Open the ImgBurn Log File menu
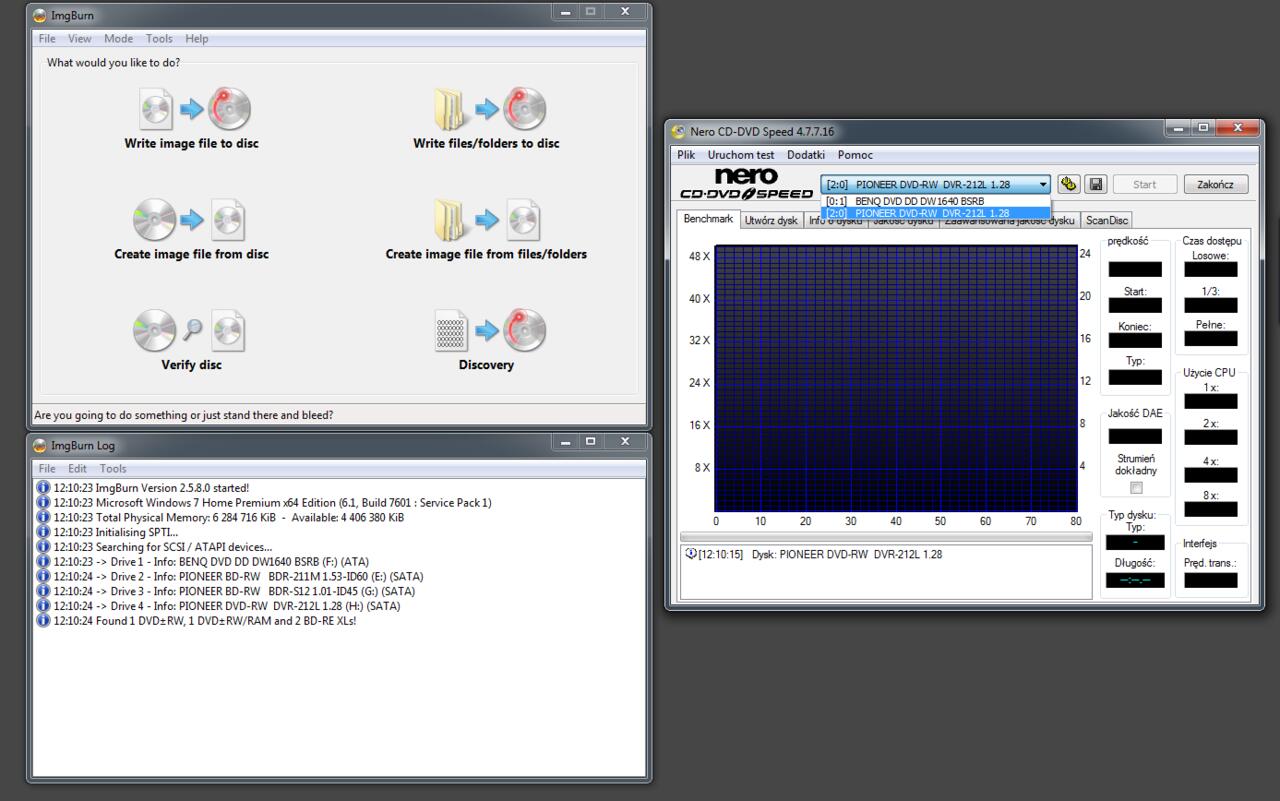The height and width of the screenshot is (801, 1280). 47,468
